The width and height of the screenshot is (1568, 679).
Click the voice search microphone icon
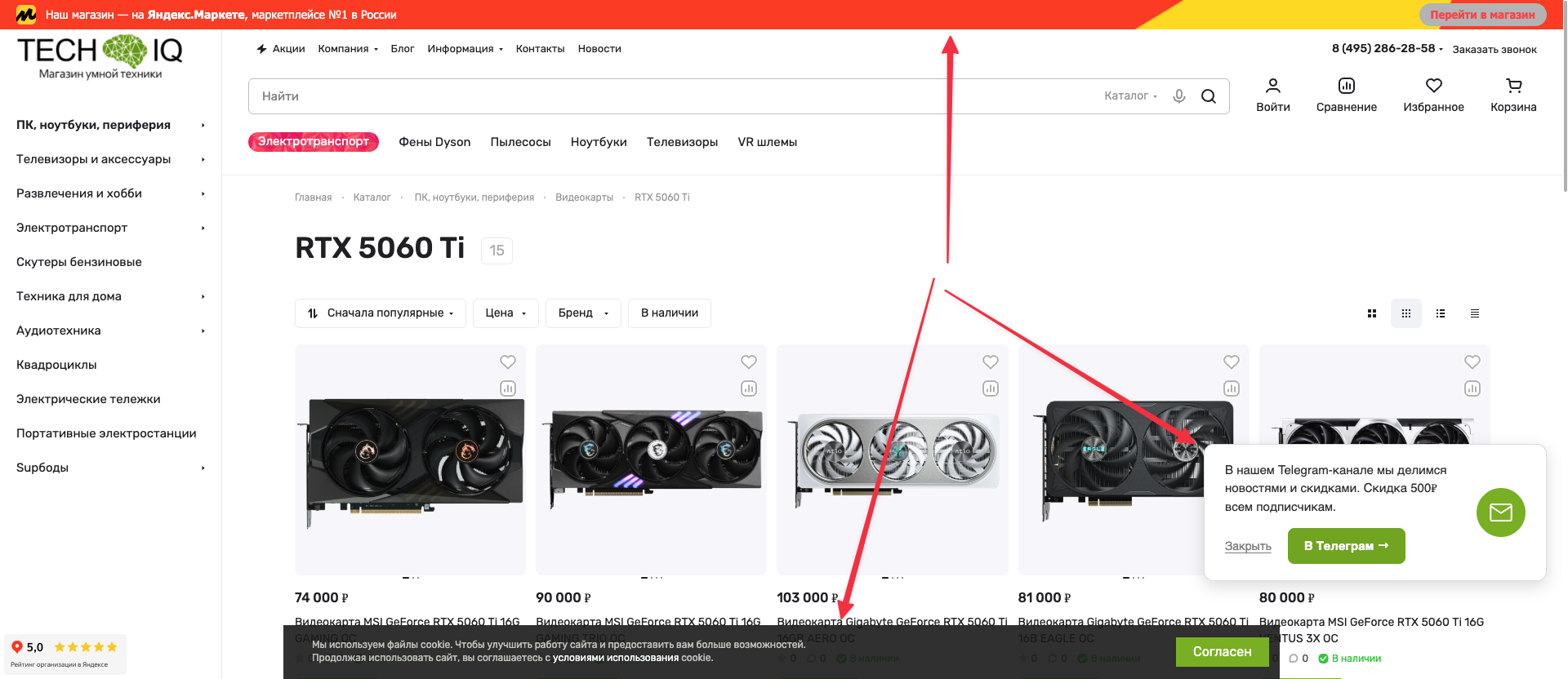click(x=1179, y=96)
